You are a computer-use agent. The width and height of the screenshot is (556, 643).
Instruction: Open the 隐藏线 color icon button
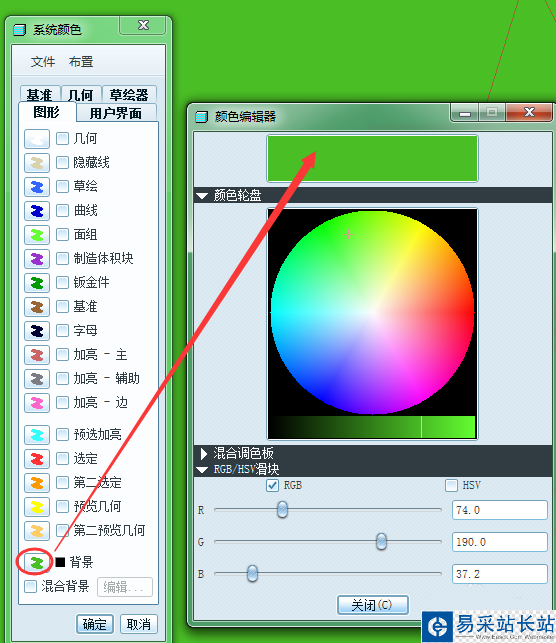[x=37, y=163]
